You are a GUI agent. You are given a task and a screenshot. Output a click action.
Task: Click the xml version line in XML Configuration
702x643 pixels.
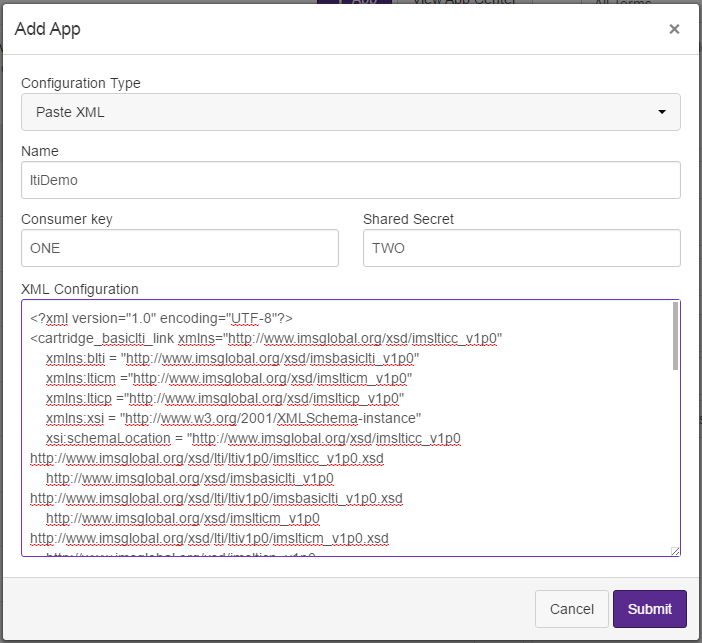tap(161, 318)
